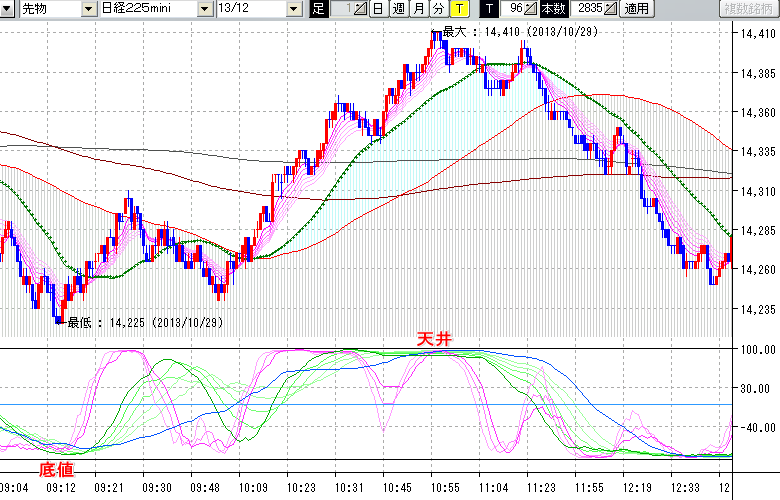Click the black 本数 count label
Viewport: 780px width, 500px height.
click(x=552, y=9)
